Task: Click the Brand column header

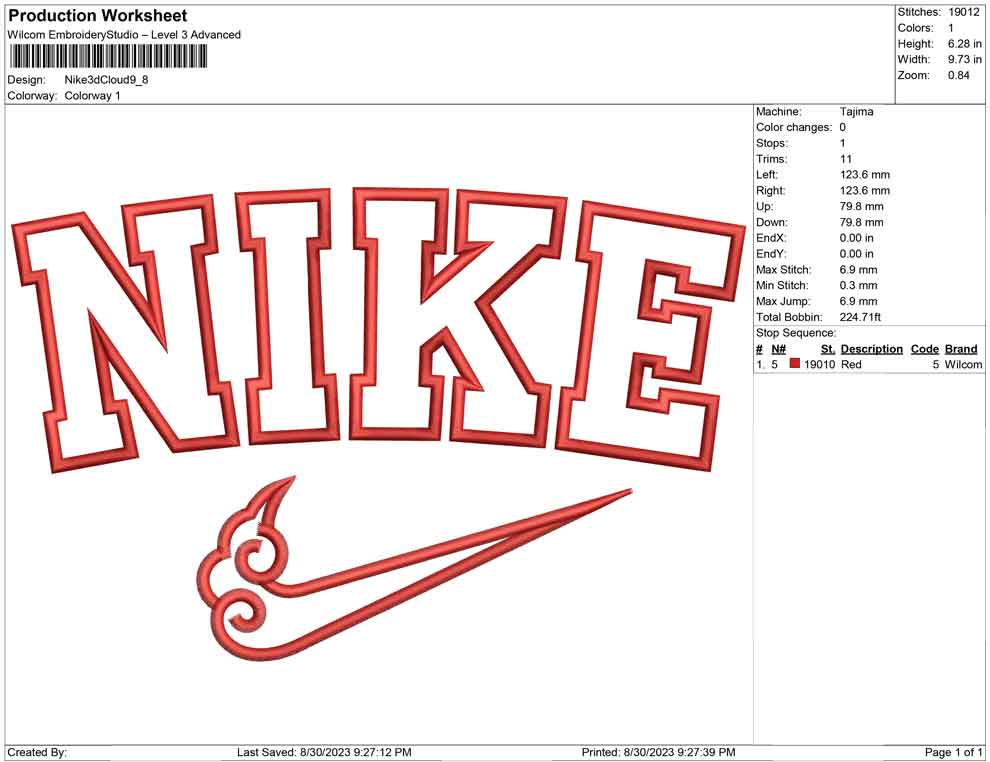Action: (x=961, y=349)
